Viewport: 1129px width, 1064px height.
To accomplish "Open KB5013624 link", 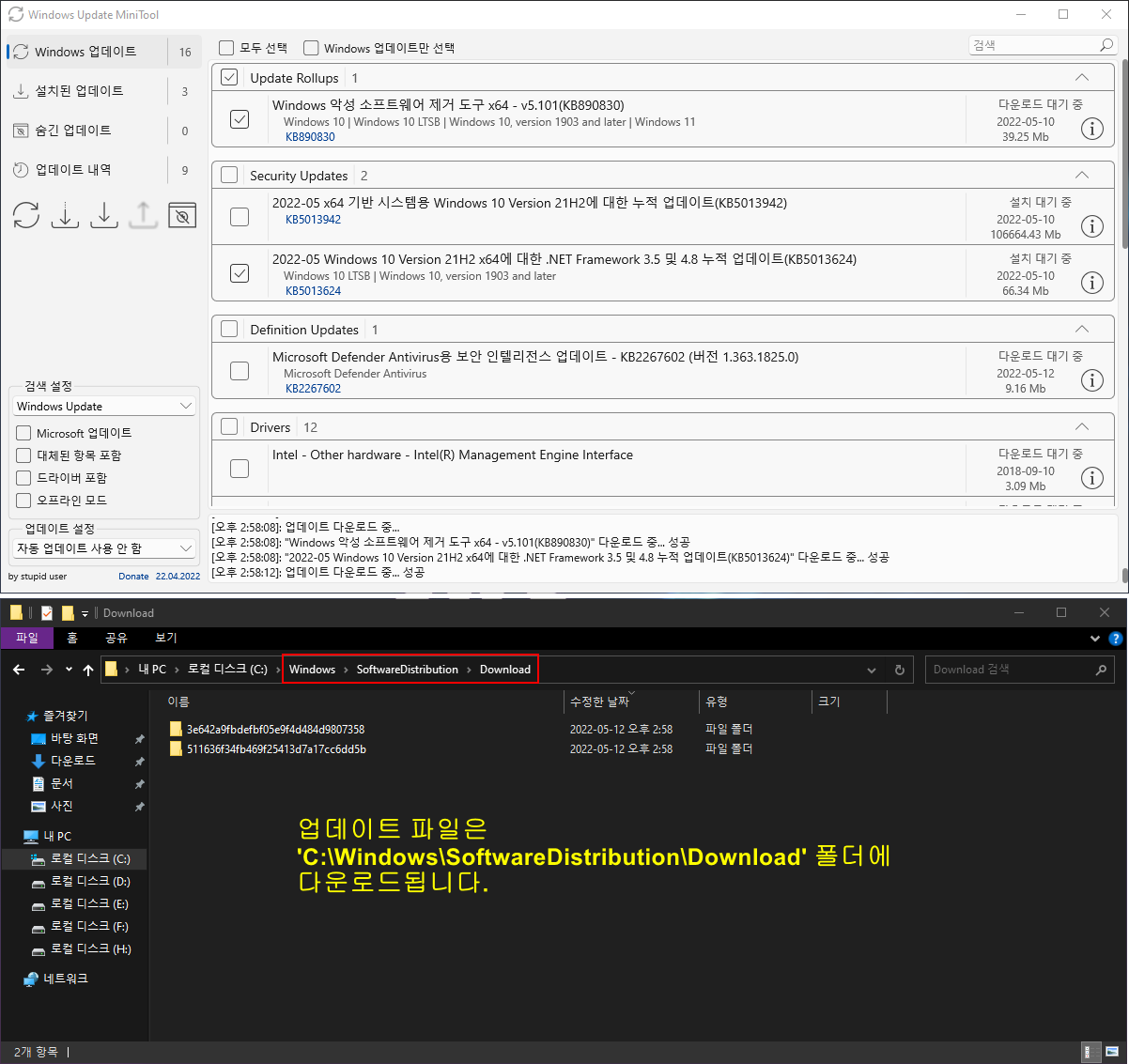I will pos(313,291).
